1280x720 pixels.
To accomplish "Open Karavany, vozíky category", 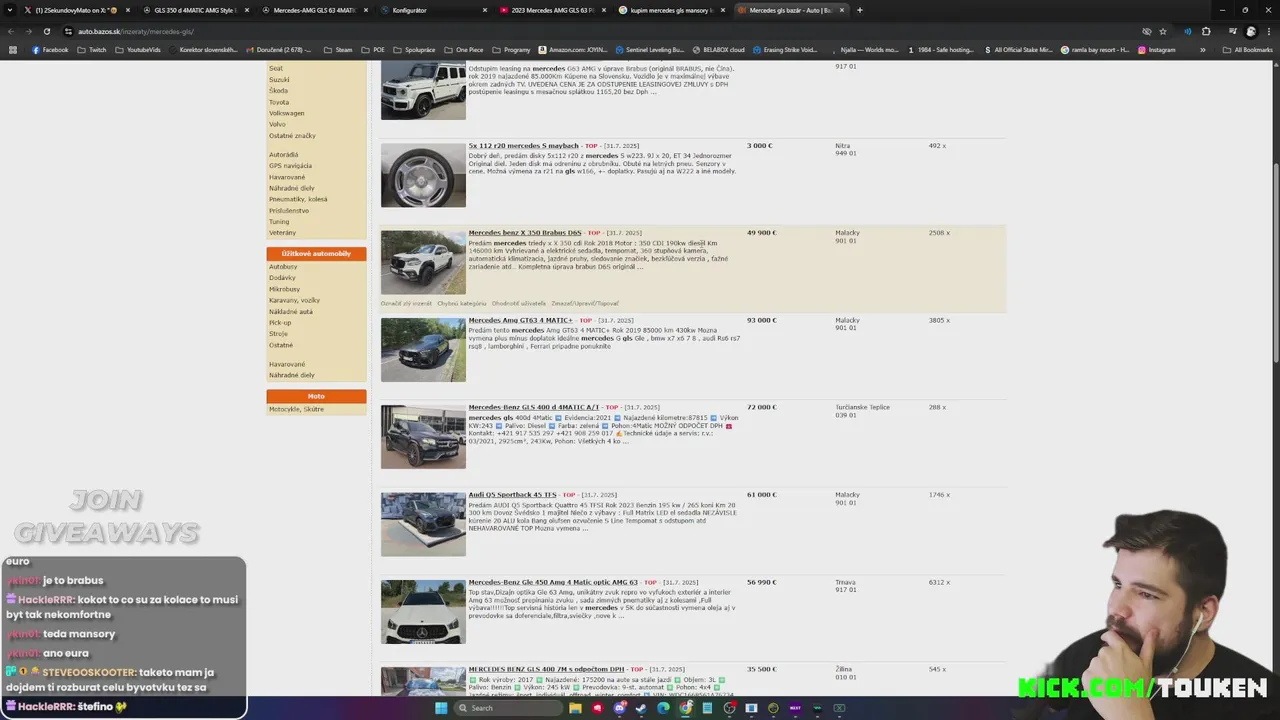I will coord(294,300).
